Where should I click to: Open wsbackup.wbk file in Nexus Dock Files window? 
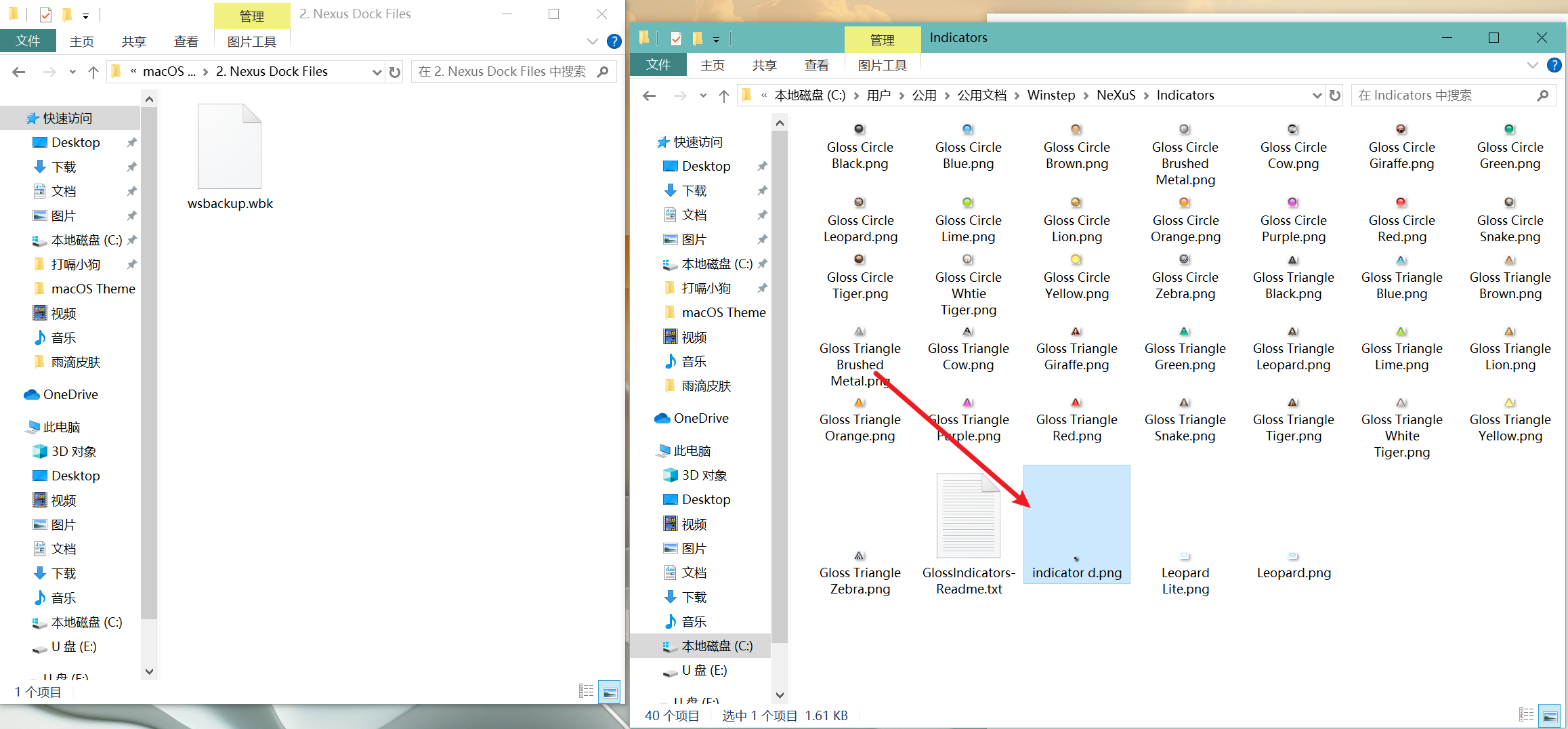(230, 157)
